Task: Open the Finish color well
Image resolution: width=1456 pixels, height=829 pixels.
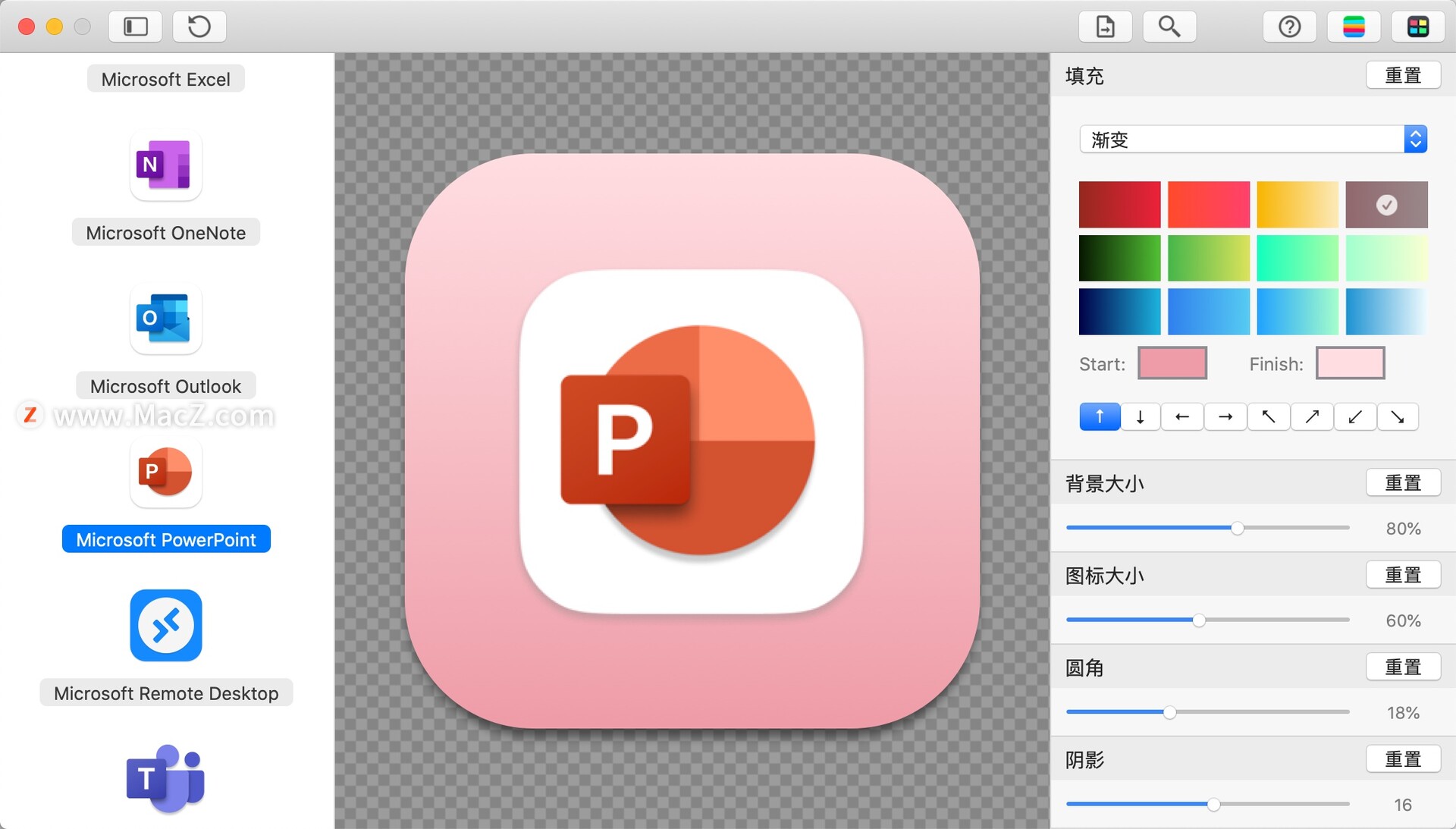Action: (1350, 363)
